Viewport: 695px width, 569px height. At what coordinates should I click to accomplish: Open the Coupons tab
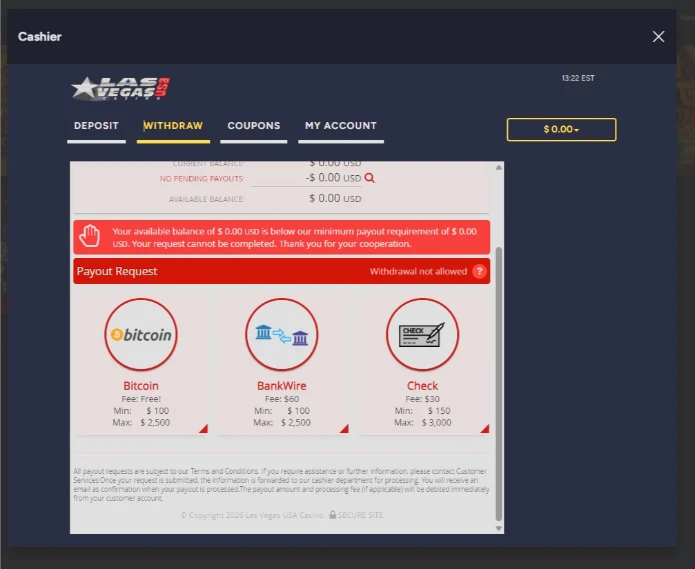coord(253,126)
